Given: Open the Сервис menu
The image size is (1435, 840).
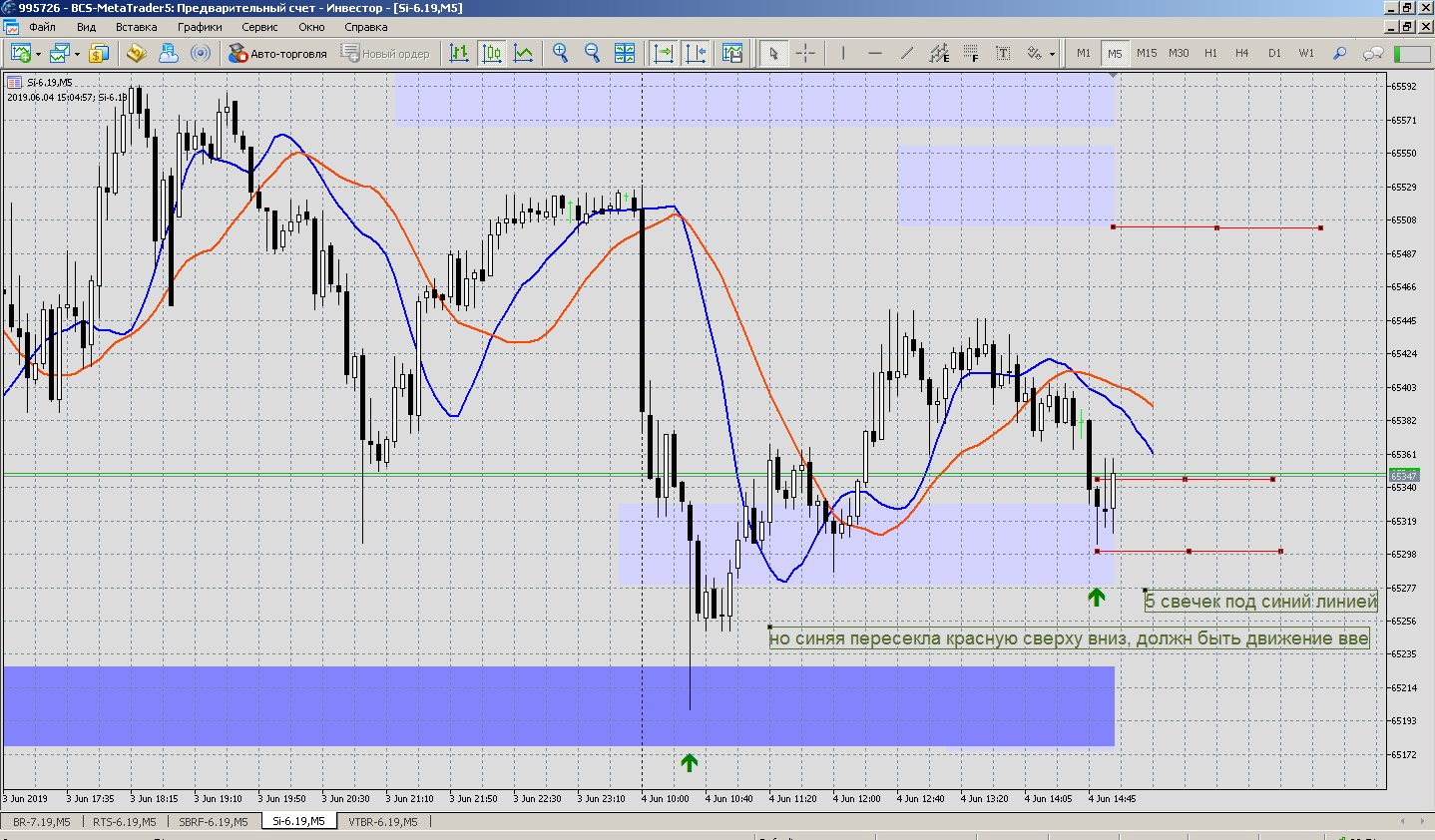Looking at the screenshot, I should tap(259, 27).
